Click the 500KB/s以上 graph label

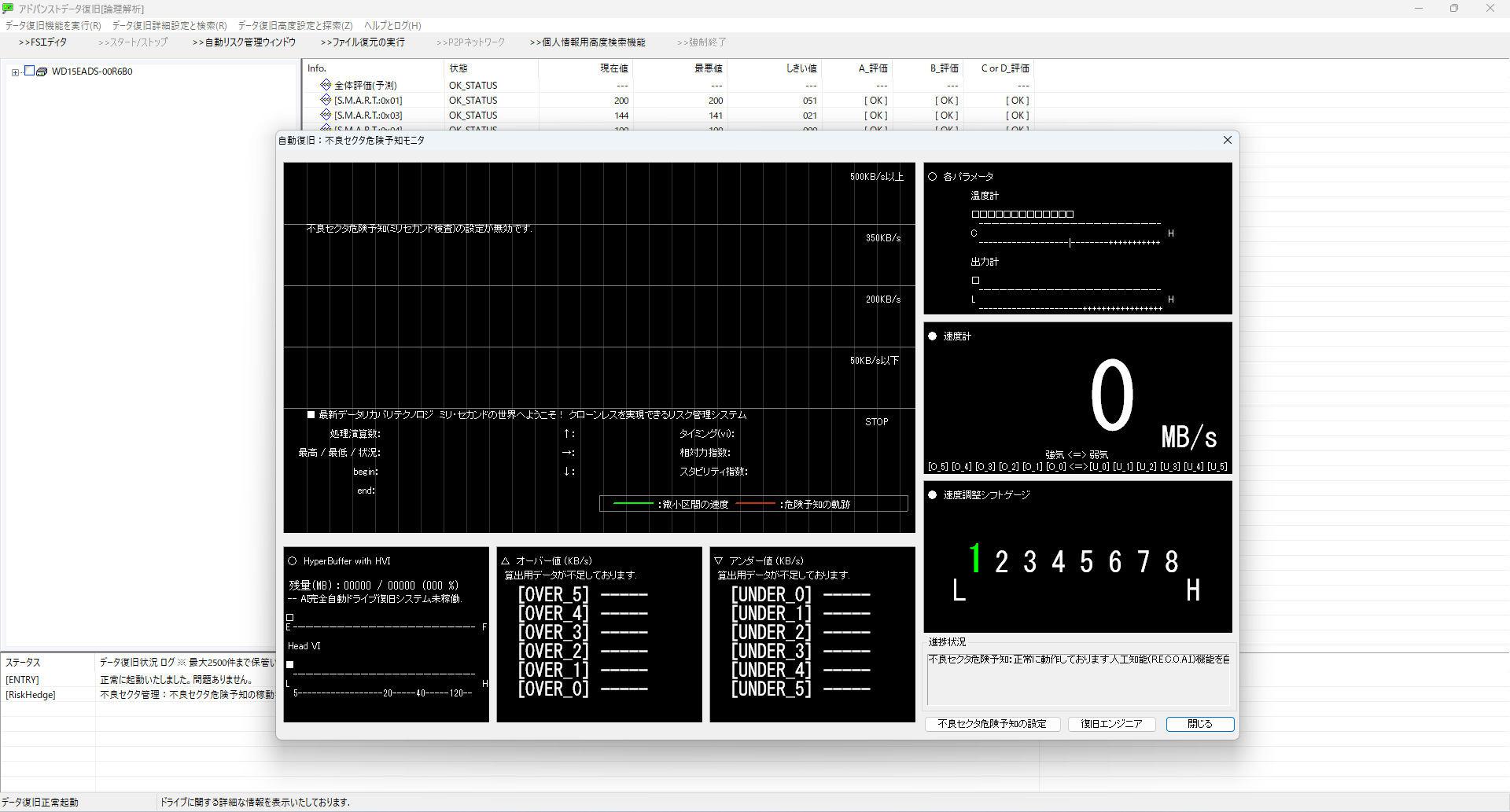pyautogui.click(x=876, y=177)
